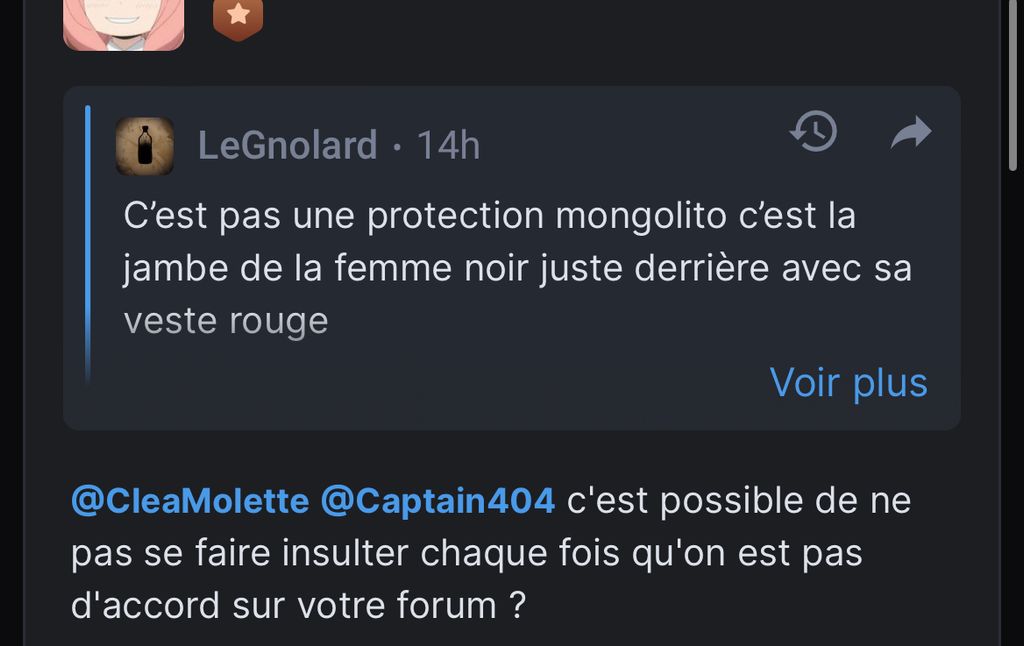Click the quoted line mentioning "jambe de la femme"
The image size is (1024, 646).
(x=517, y=268)
